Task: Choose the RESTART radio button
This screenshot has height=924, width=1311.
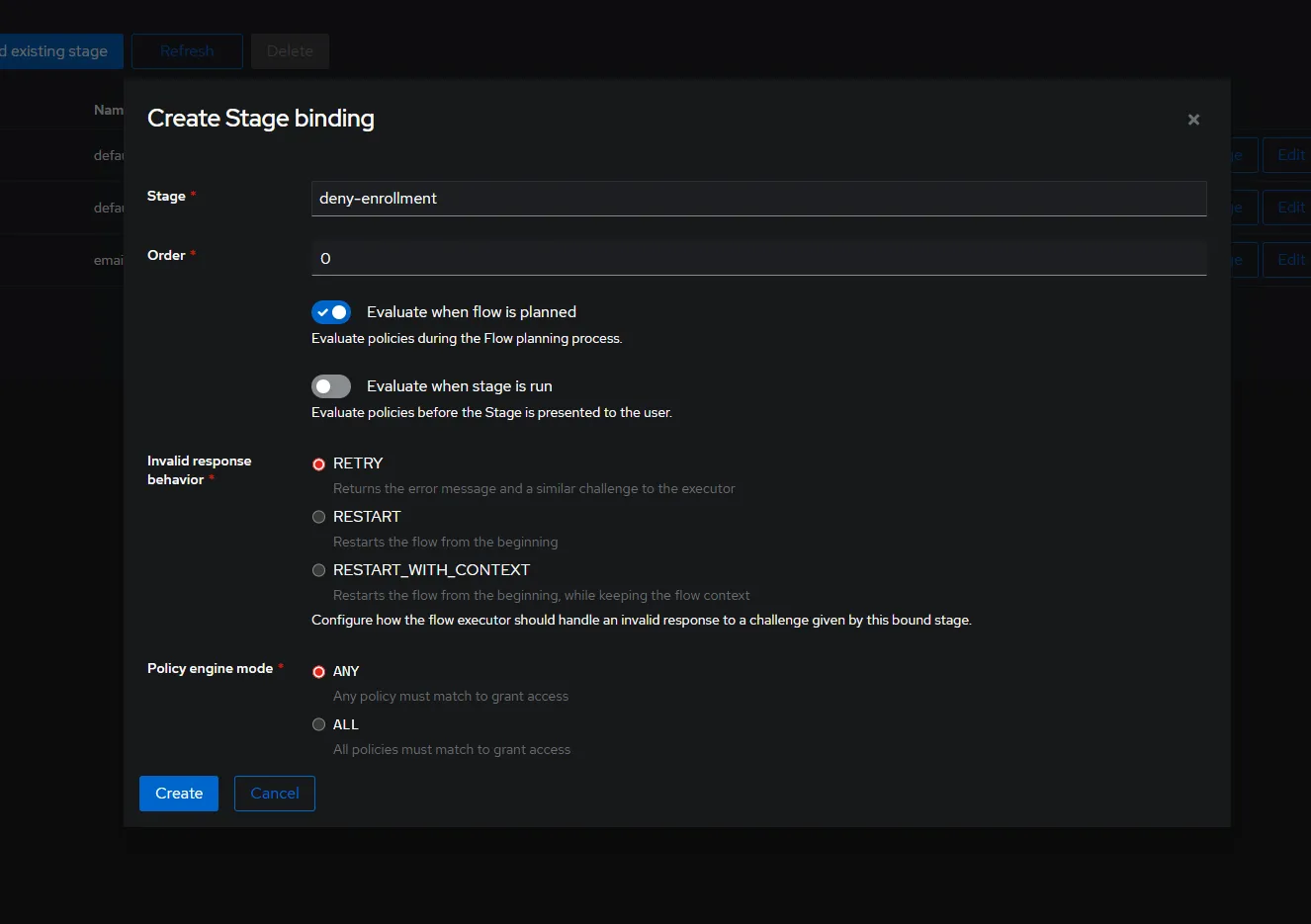Action: click(x=318, y=517)
